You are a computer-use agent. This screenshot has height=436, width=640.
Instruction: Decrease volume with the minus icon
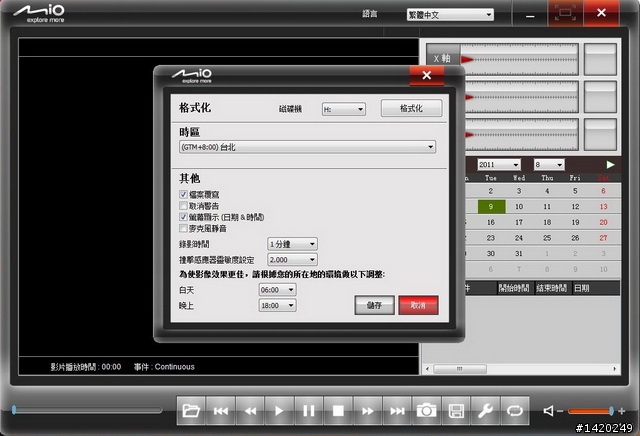[560, 411]
